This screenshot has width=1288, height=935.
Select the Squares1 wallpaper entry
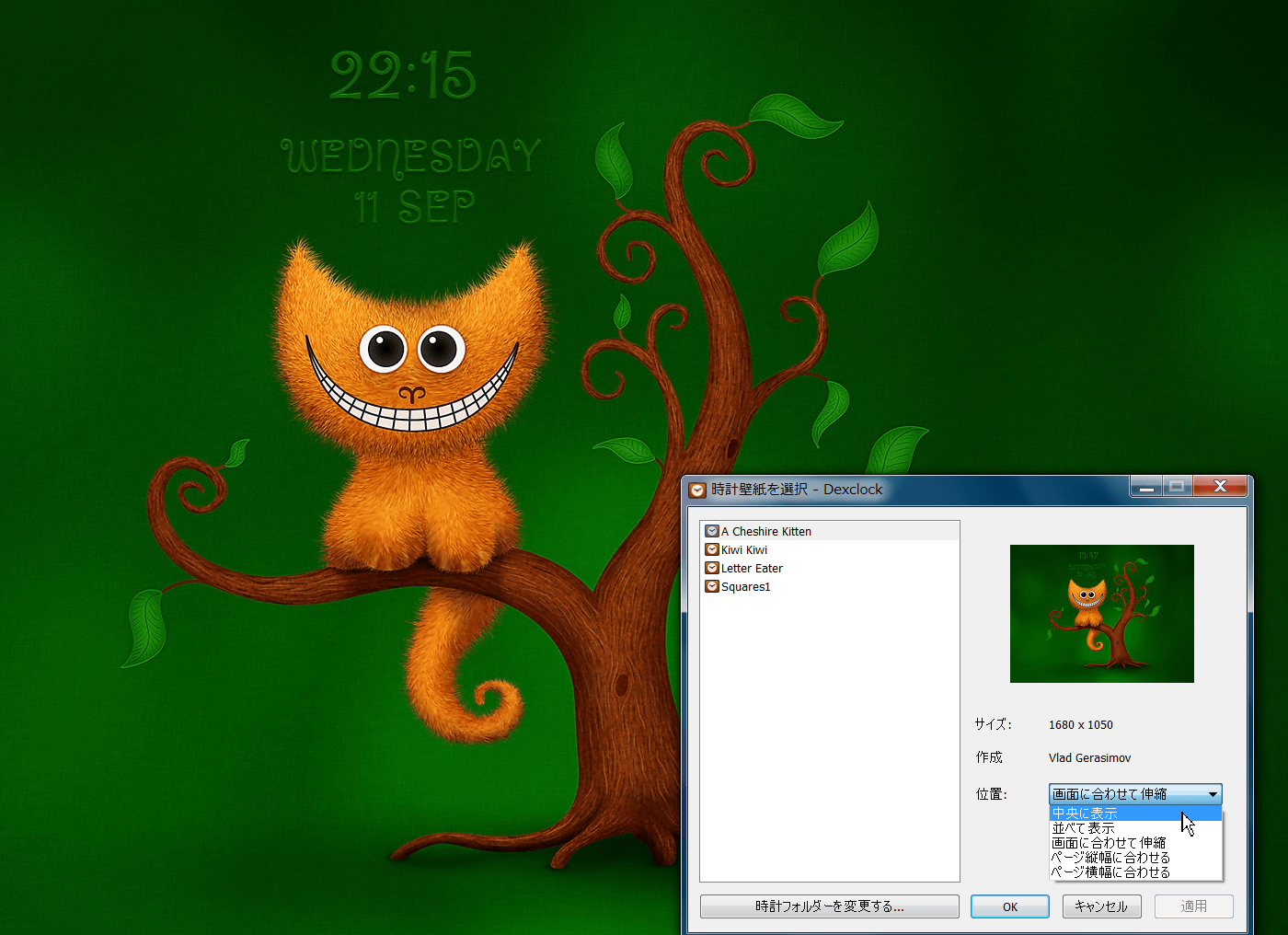coord(830,586)
